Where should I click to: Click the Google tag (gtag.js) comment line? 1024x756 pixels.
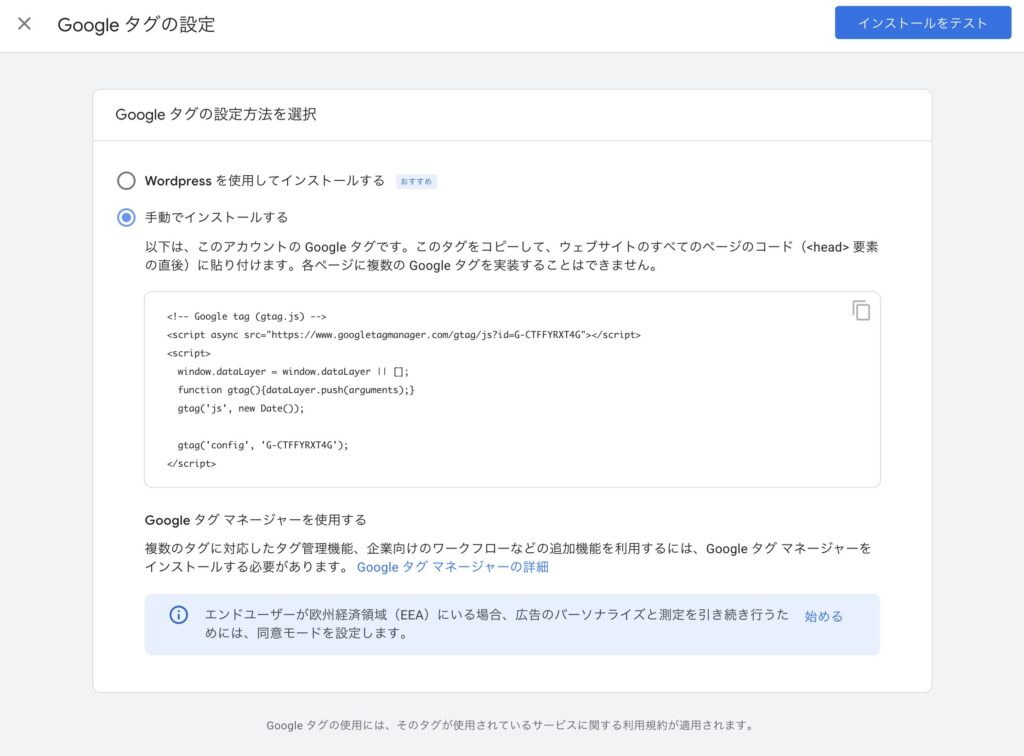point(247,316)
